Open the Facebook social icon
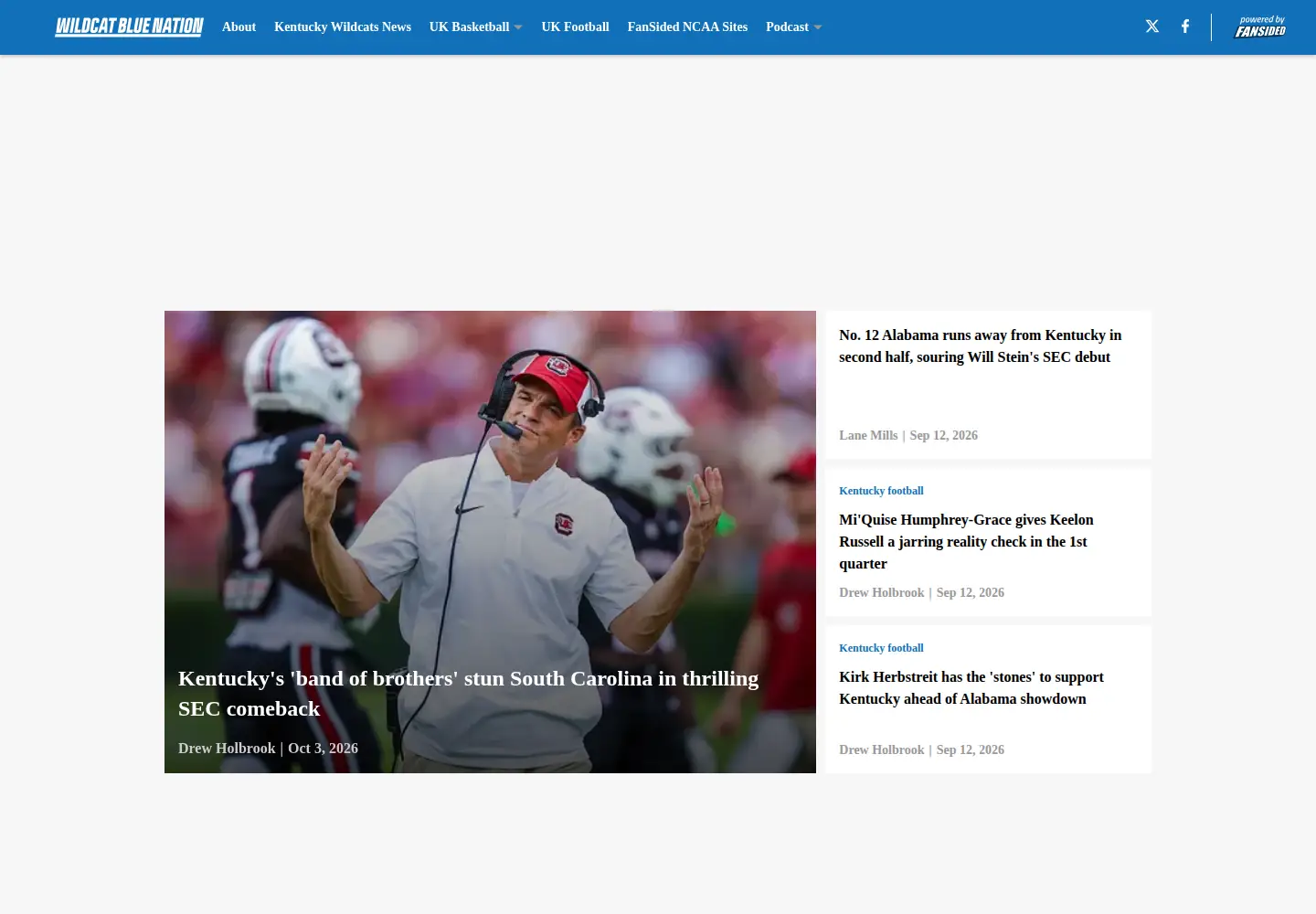The height and width of the screenshot is (914, 1316). 1185,27
